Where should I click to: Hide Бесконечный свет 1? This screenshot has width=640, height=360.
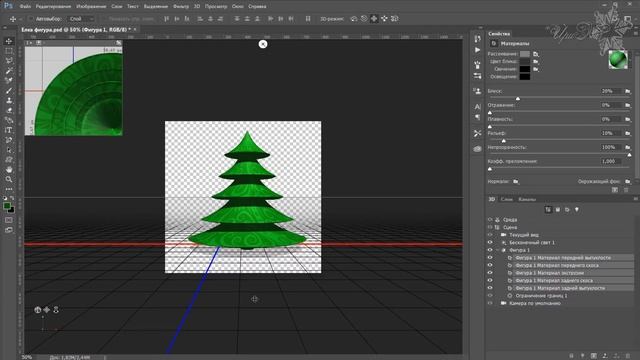[x=490, y=242]
